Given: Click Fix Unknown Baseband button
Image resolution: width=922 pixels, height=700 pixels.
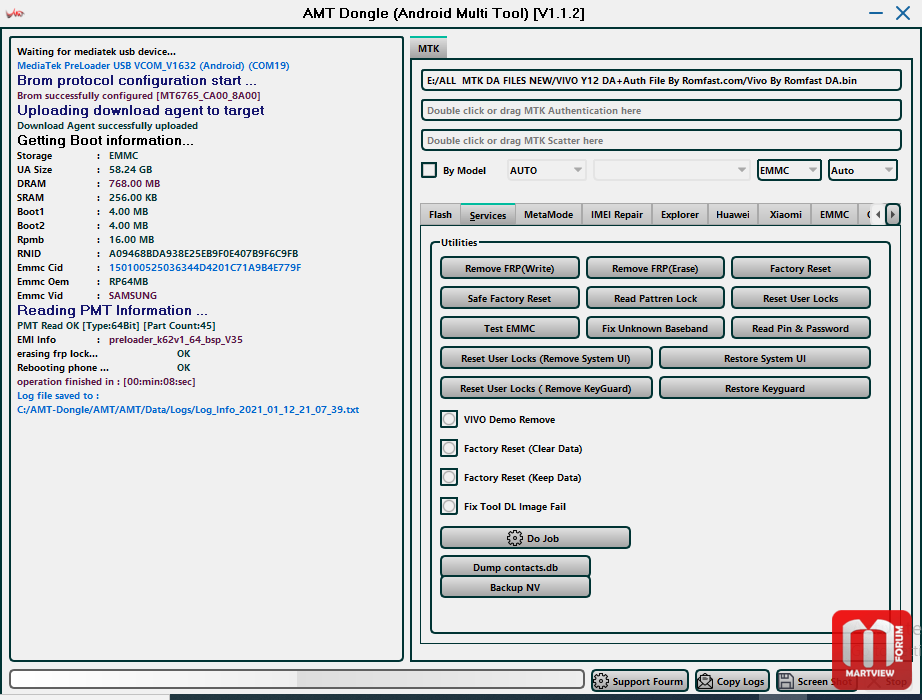Looking at the screenshot, I should (655, 328).
